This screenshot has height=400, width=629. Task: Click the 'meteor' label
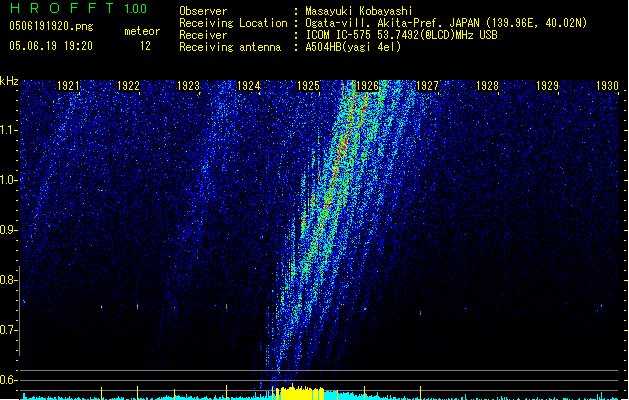tap(142, 31)
